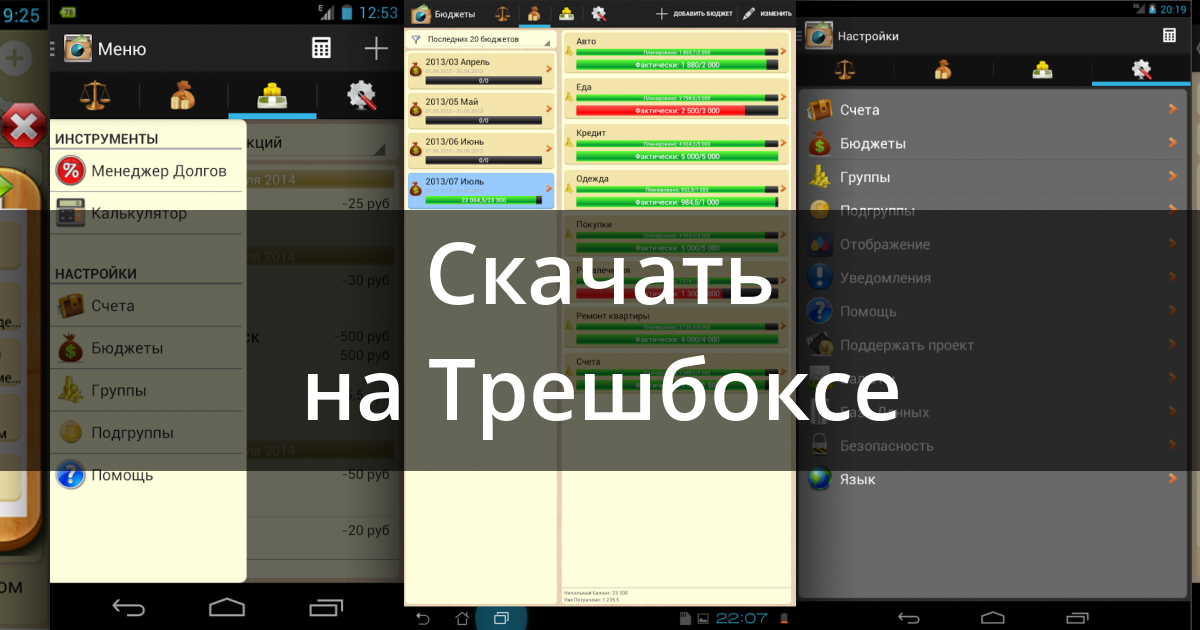Click the red Еда Фактически progress bar

click(x=678, y=110)
